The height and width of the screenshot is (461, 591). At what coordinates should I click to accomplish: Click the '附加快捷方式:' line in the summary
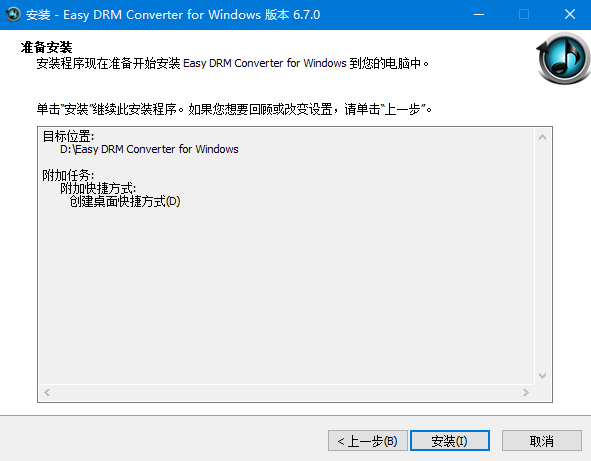tap(98, 188)
